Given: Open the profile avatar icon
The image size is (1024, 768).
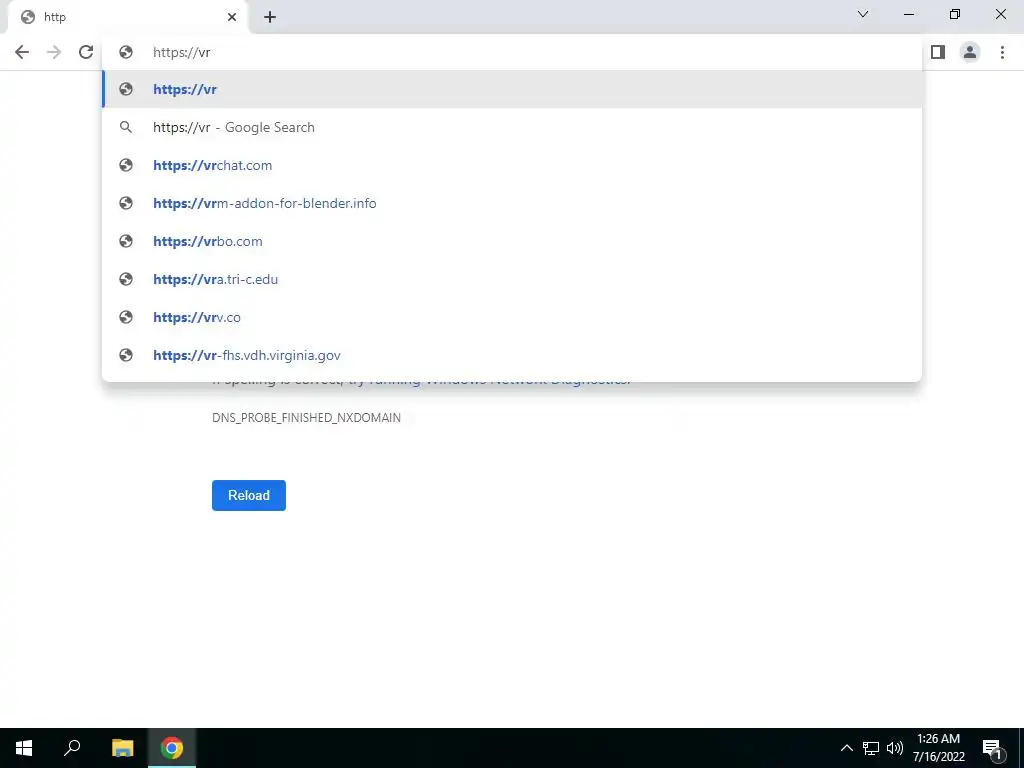Looking at the screenshot, I should [970, 52].
